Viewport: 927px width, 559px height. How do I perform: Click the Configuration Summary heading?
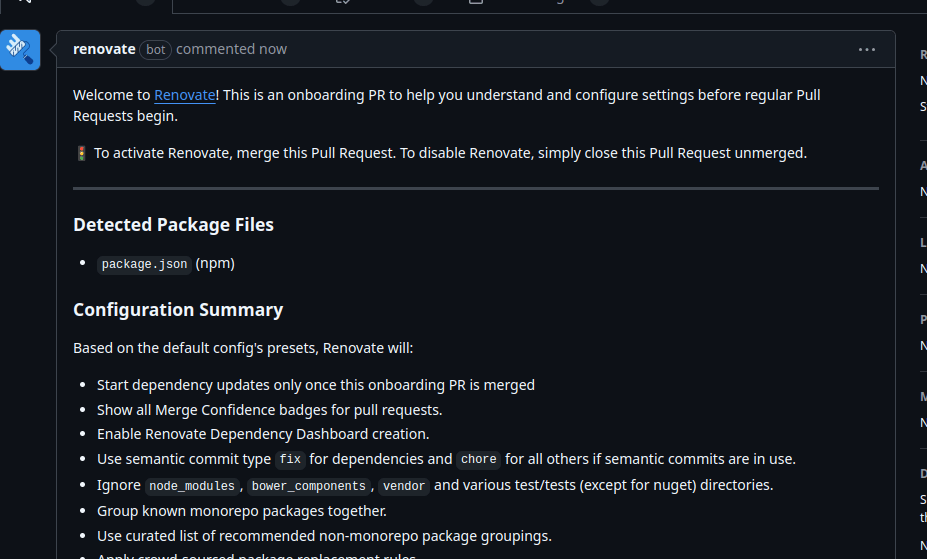click(x=178, y=310)
